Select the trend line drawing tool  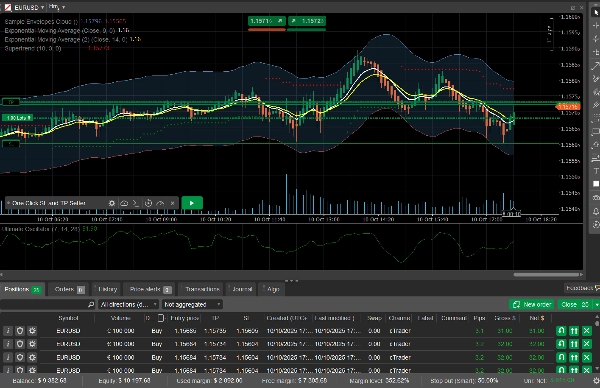(595, 66)
